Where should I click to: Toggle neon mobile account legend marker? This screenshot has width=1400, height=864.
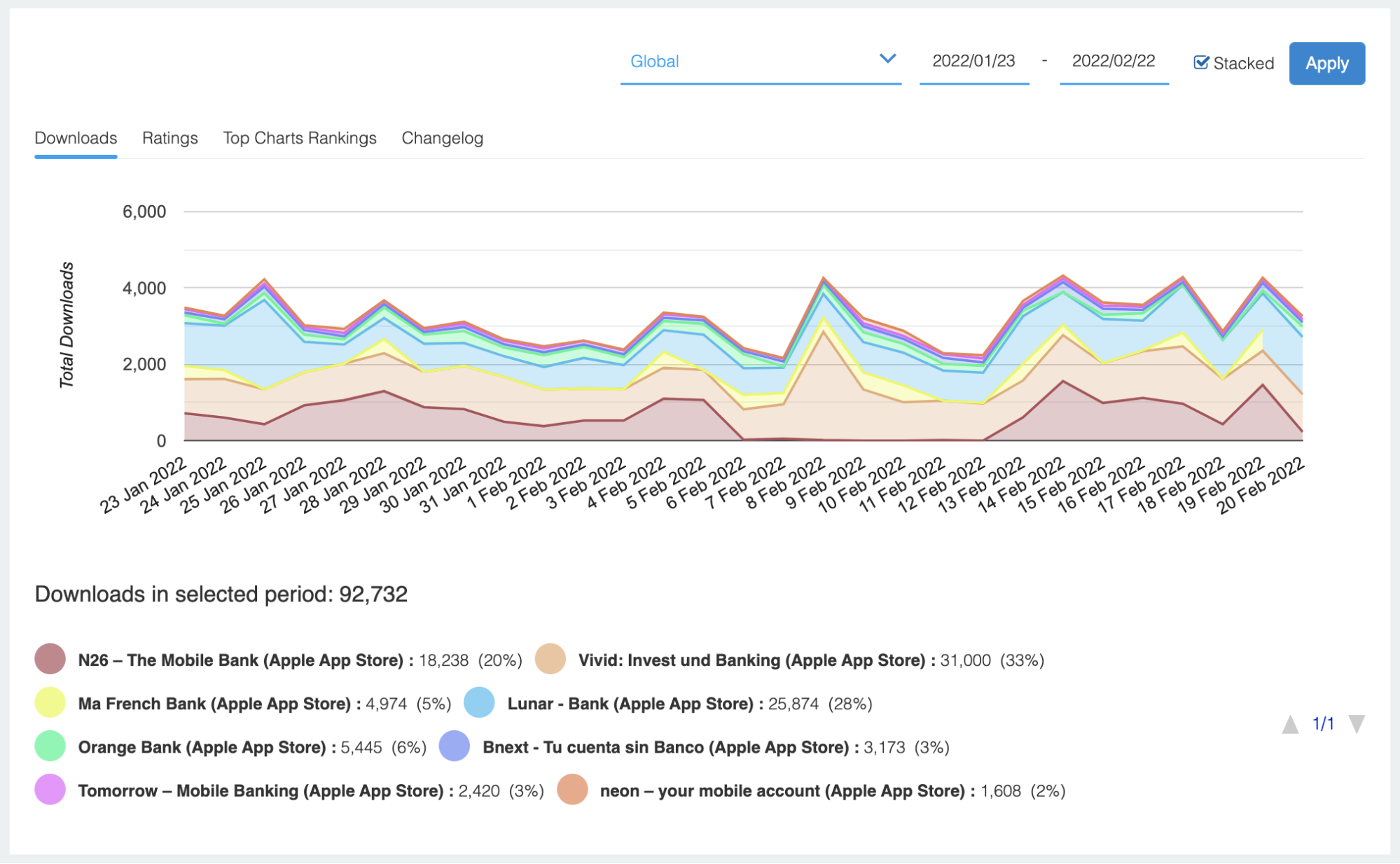click(572, 790)
